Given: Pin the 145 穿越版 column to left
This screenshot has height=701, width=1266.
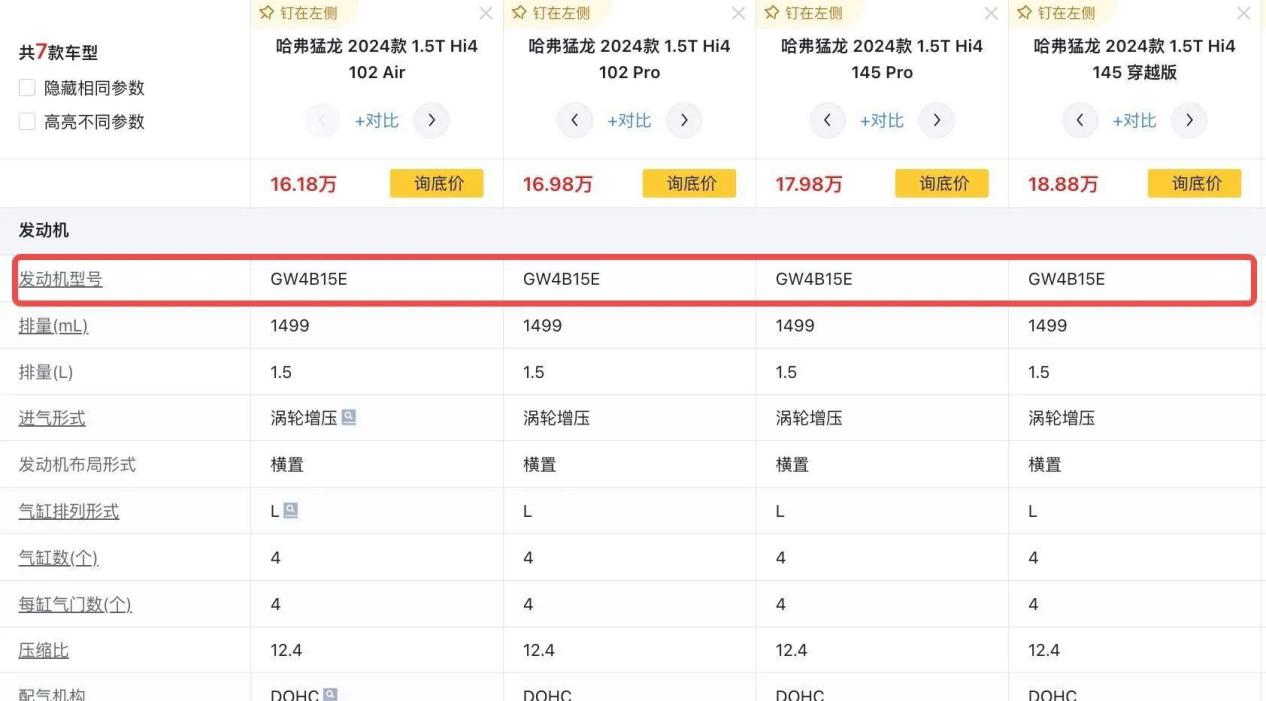Looking at the screenshot, I should 1056,13.
